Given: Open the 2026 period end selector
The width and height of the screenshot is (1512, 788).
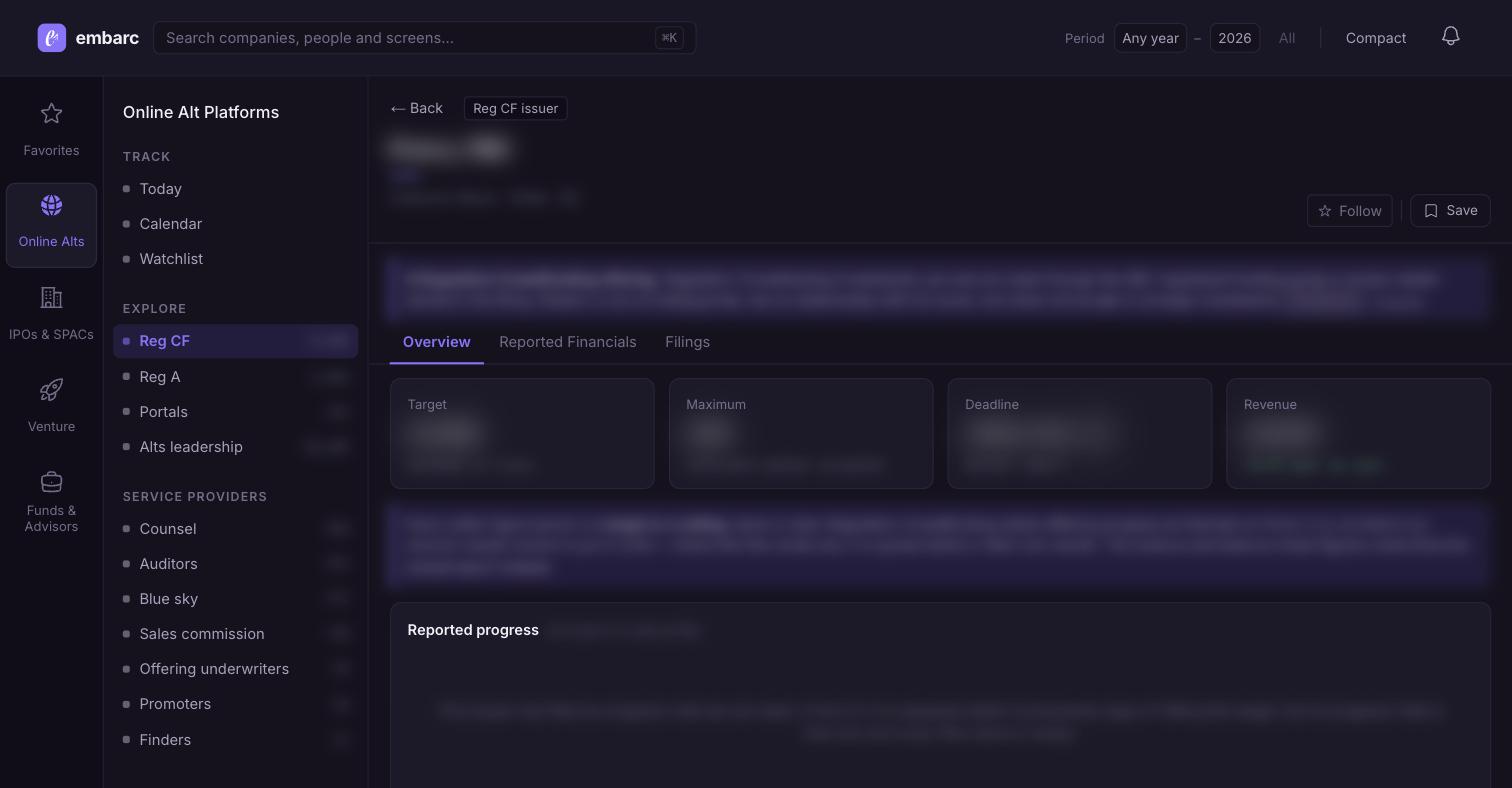Looking at the screenshot, I should 1235,38.
